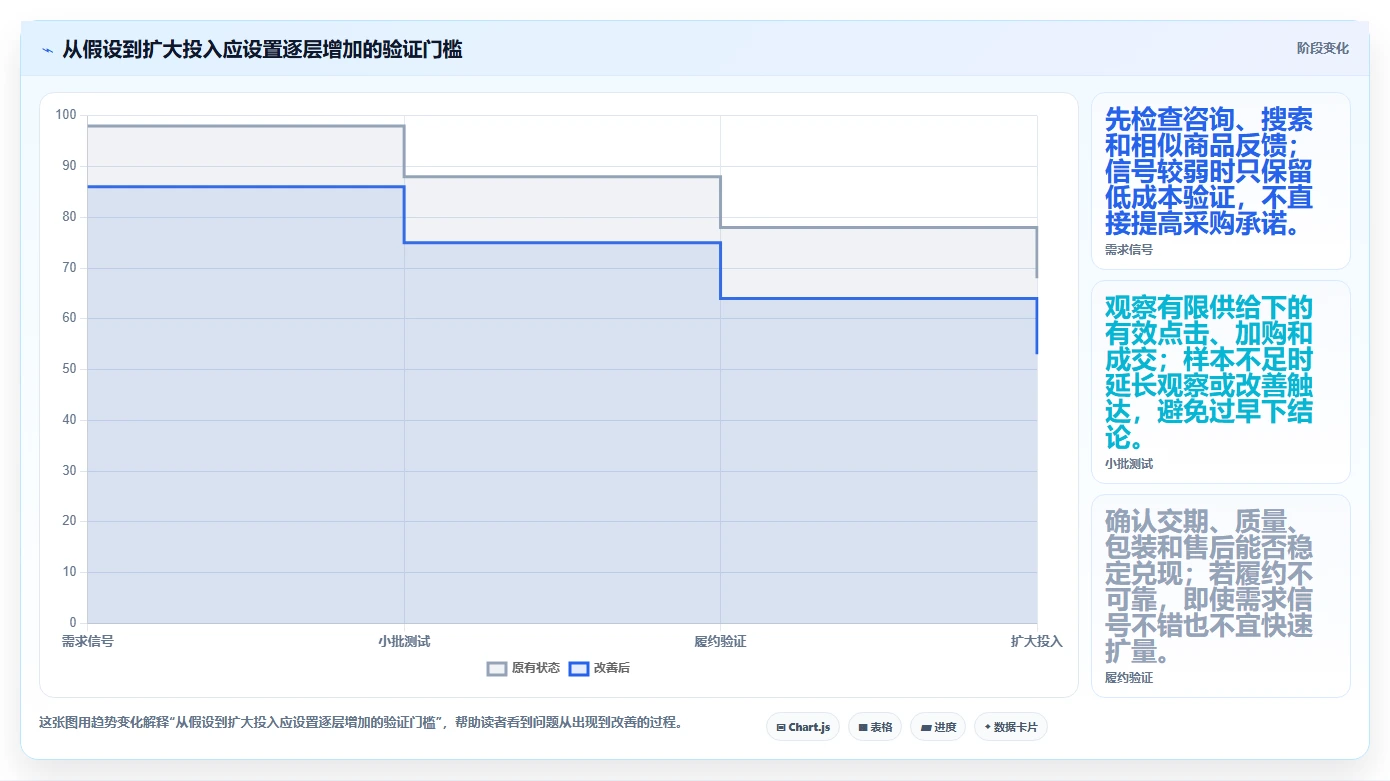
Task: Click the lightning icon beside the title
Action: point(47,50)
